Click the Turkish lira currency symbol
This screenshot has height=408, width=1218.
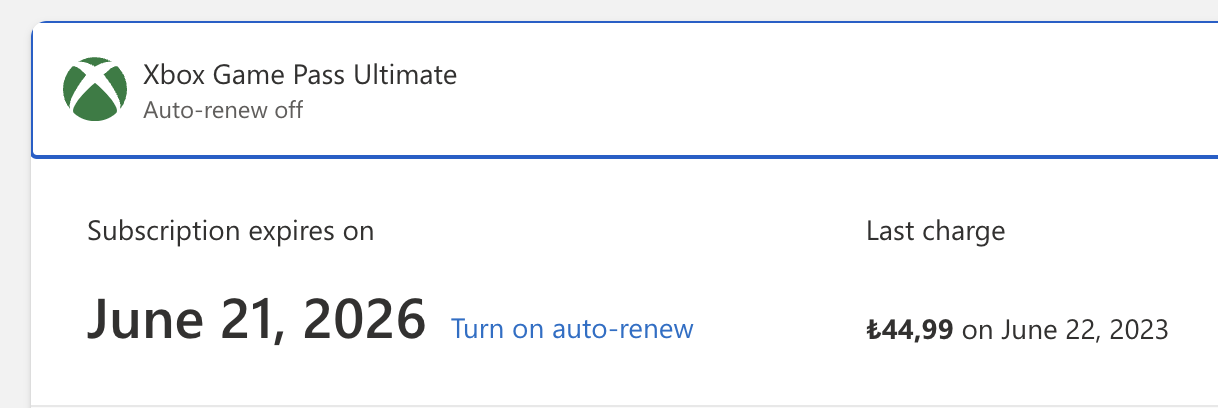coord(873,330)
